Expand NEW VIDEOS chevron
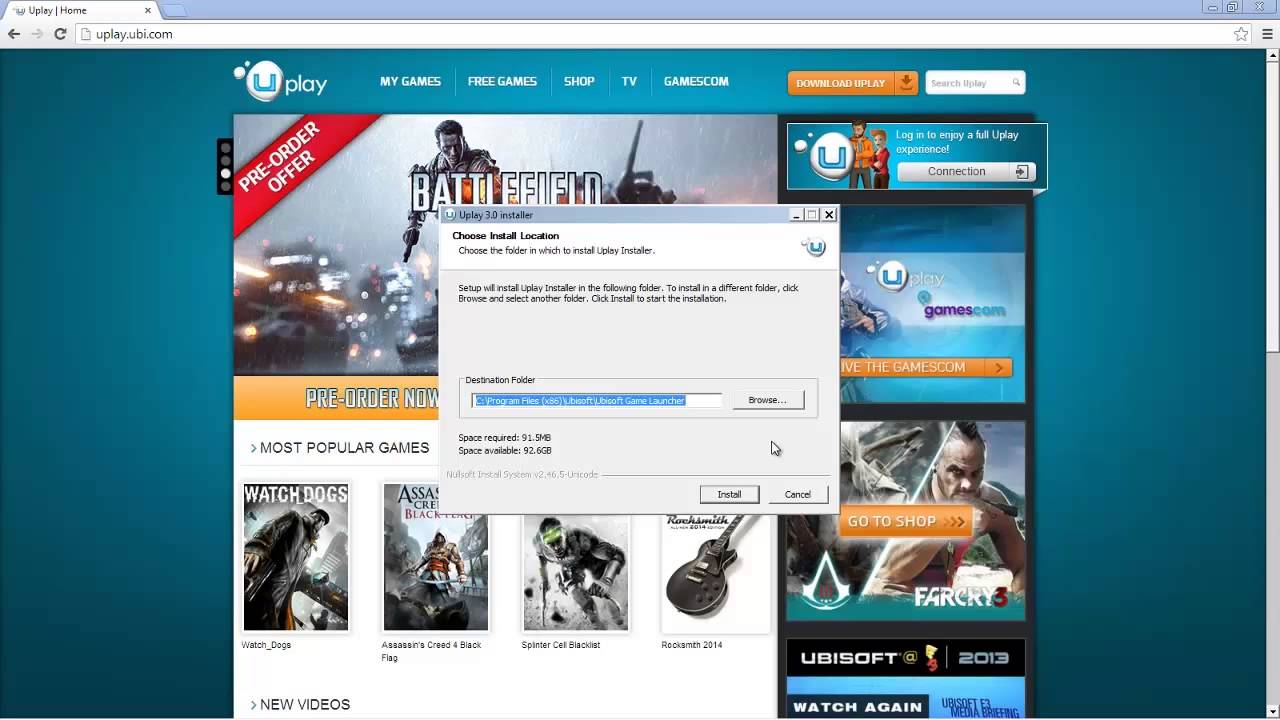Image resolution: width=1280 pixels, height=720 pixels. pyautogui.click(x=254, y=705)
